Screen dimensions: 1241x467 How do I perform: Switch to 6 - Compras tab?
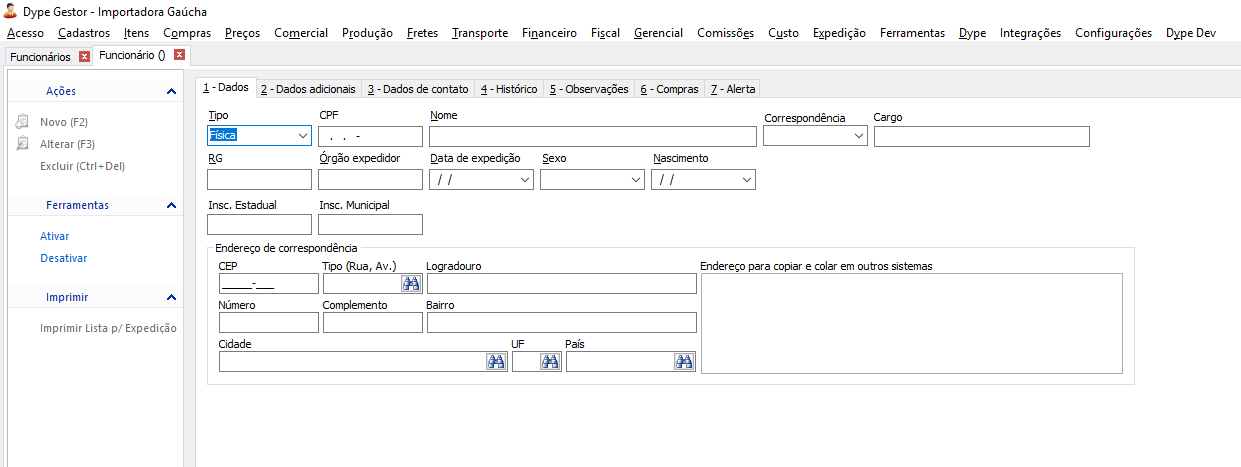(669, 89)
